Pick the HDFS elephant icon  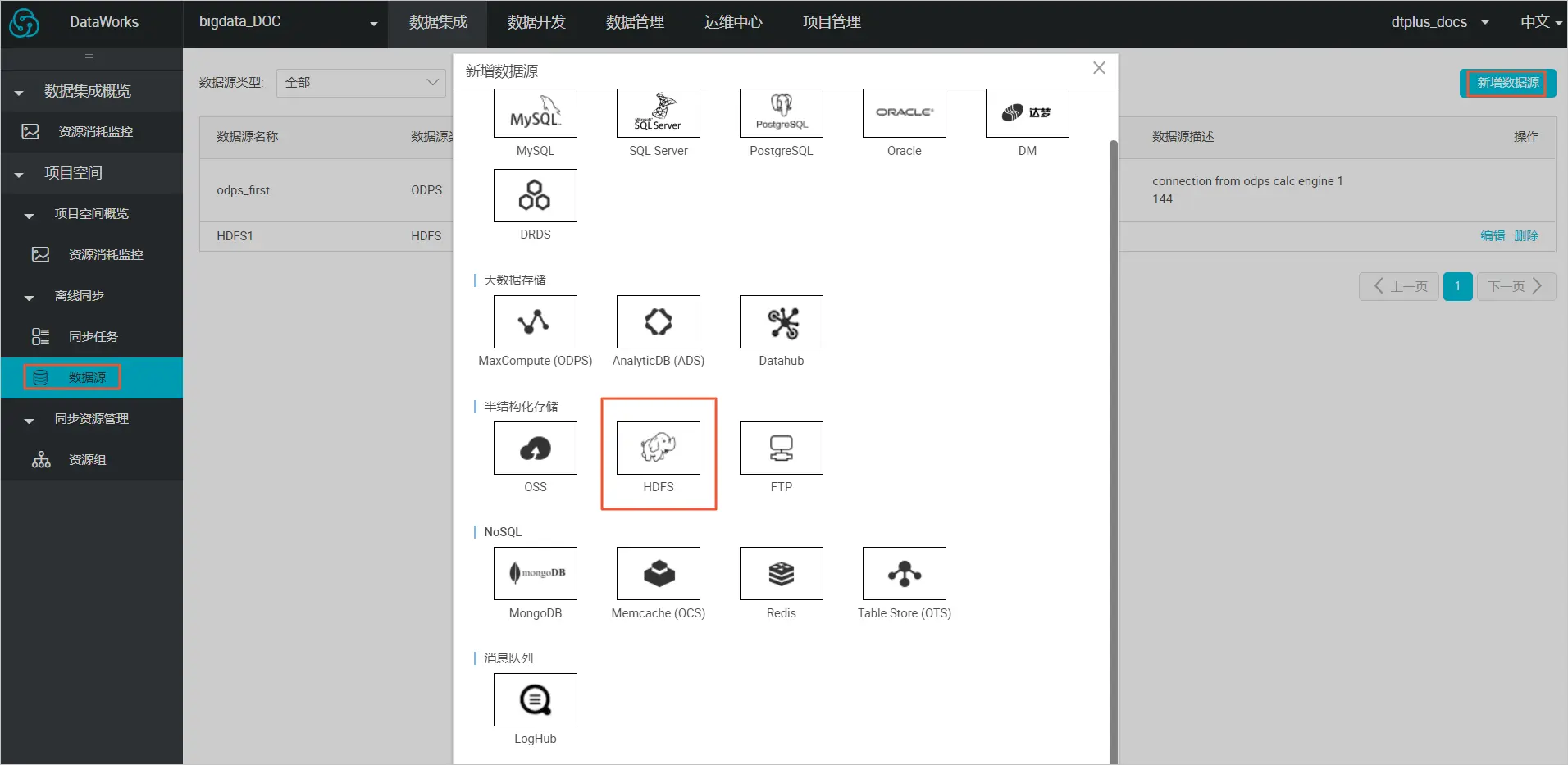tap(659, 448)
